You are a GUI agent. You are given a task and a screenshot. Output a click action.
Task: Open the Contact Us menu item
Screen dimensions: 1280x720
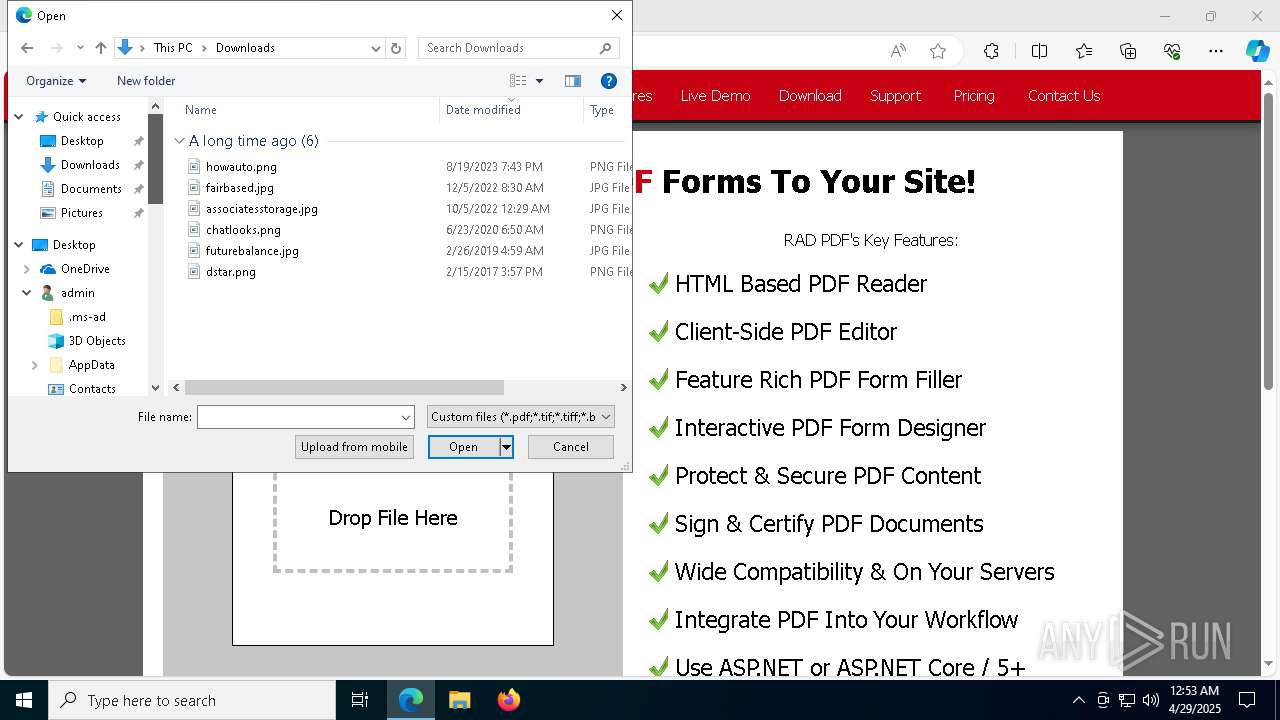click(x=1064, y=96)
